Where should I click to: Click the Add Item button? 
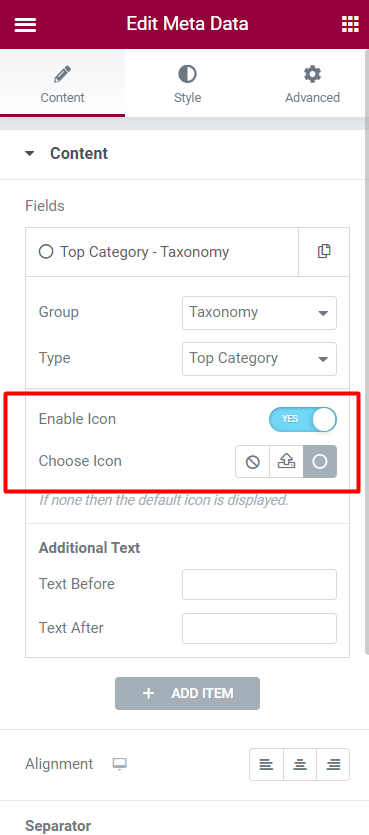pyautogui.click(x=187, y=693)
